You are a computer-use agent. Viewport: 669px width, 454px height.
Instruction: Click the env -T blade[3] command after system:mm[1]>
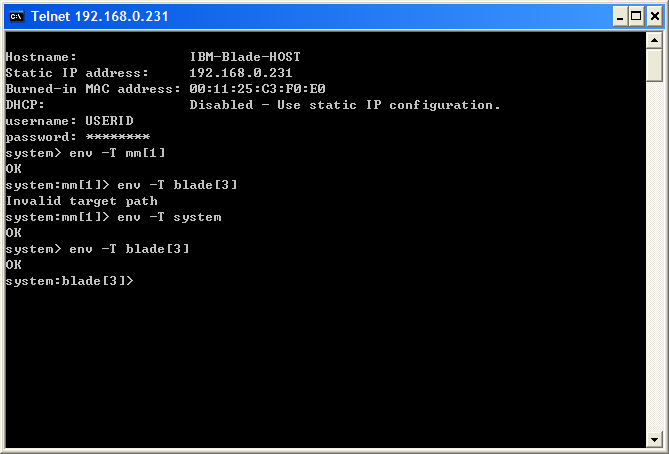pos(177,185)
